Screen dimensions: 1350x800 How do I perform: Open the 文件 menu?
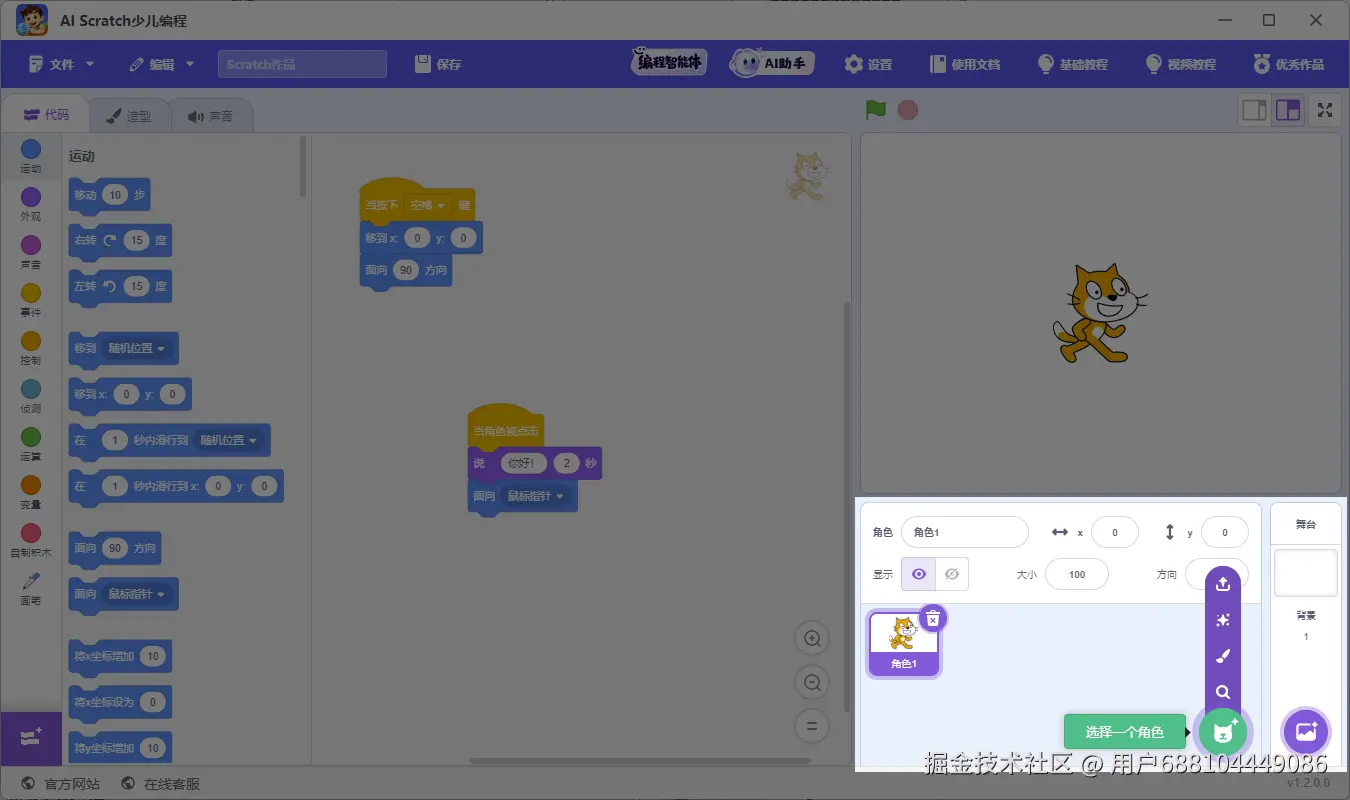click(x=61, y=64)
